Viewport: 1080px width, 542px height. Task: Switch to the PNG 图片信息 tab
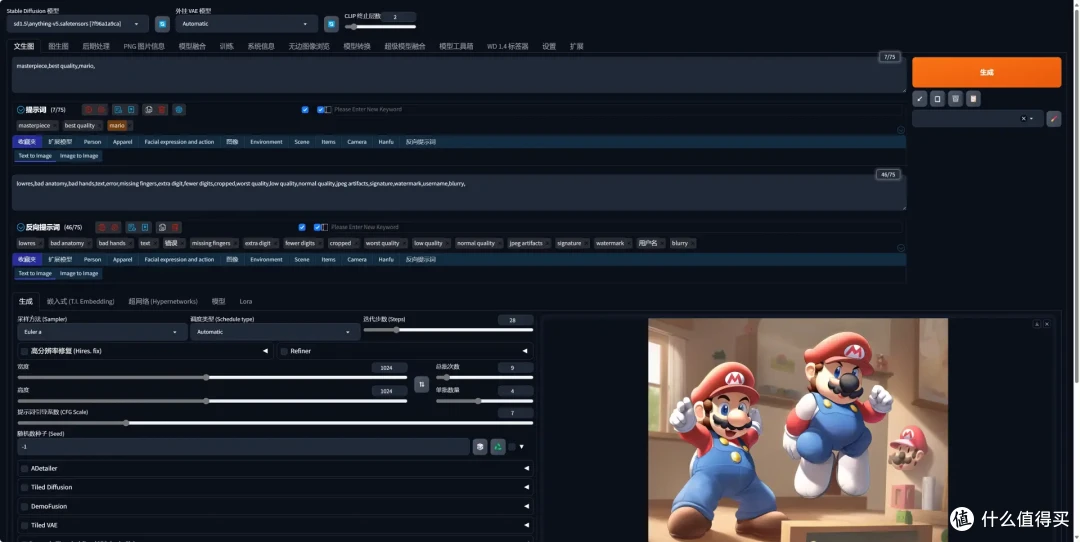coord(144,46)
